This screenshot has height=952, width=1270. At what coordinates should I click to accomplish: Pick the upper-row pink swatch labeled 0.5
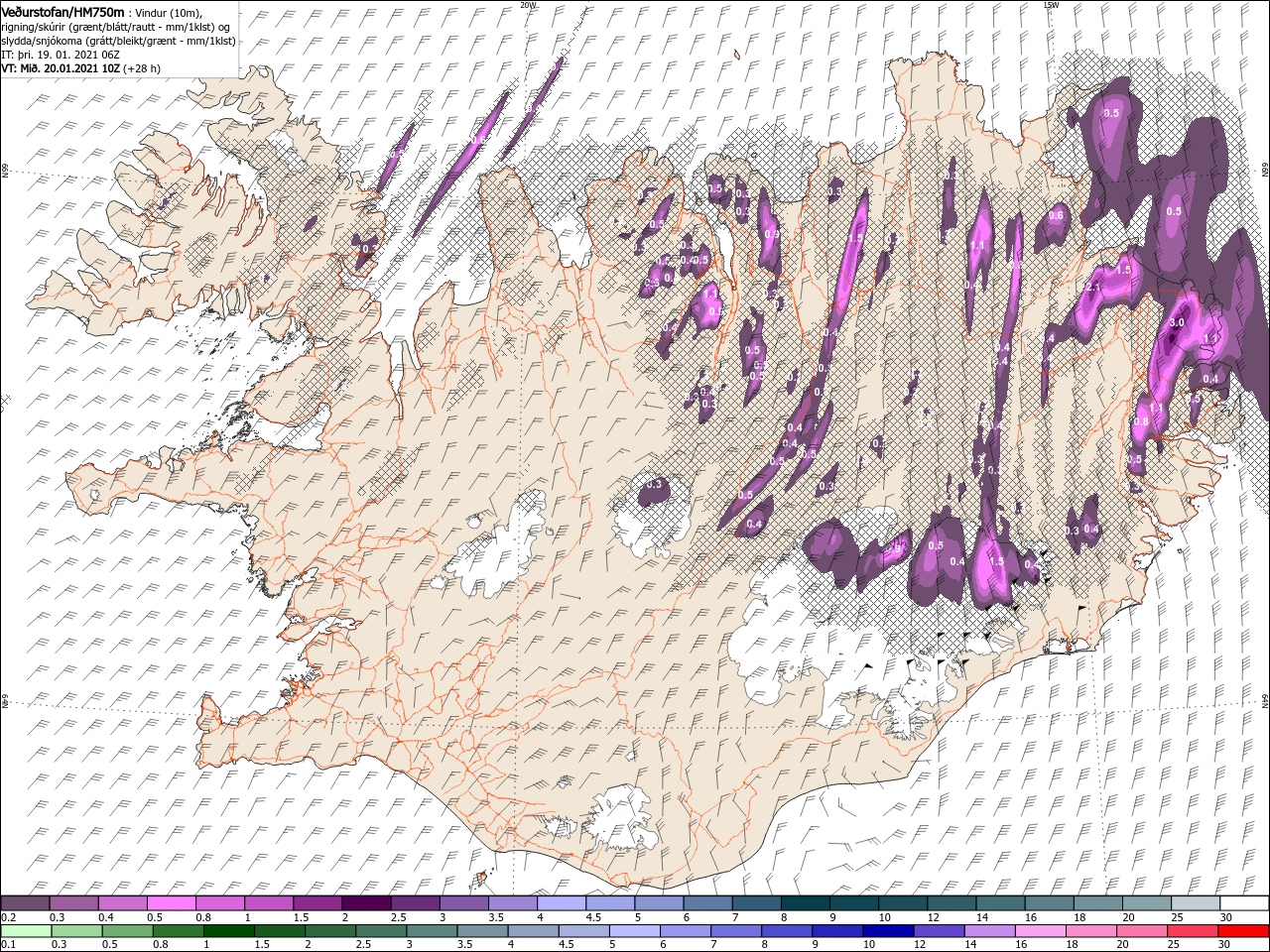(x=171, y=902)
